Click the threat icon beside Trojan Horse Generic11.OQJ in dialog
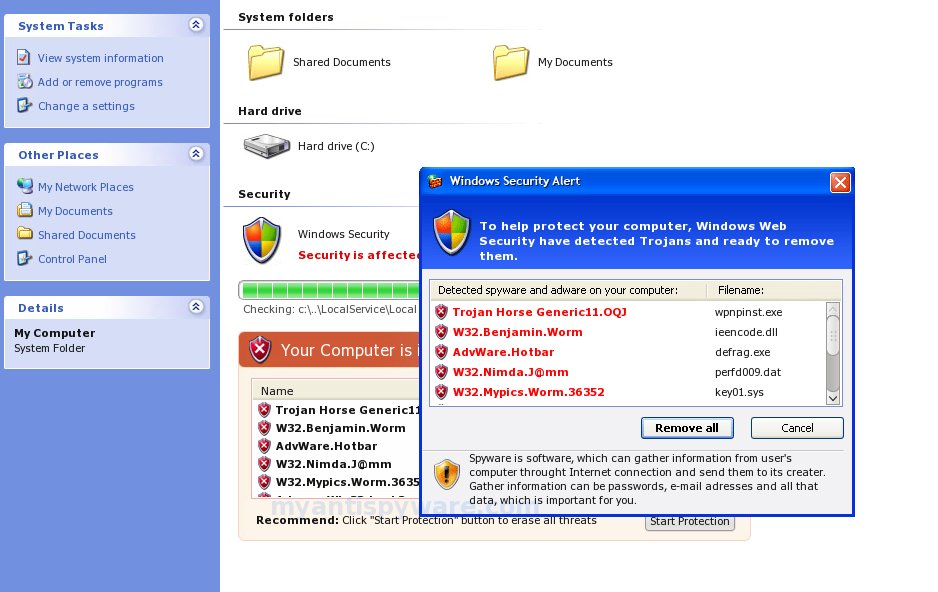 pyautogui.click(x=441, y=312)
